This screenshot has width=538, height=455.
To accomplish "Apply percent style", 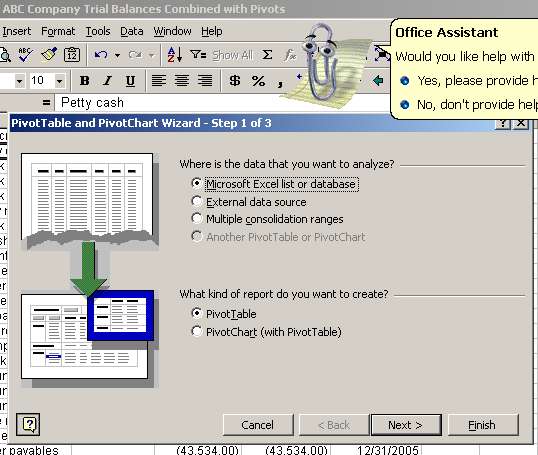I will point(258,81).
